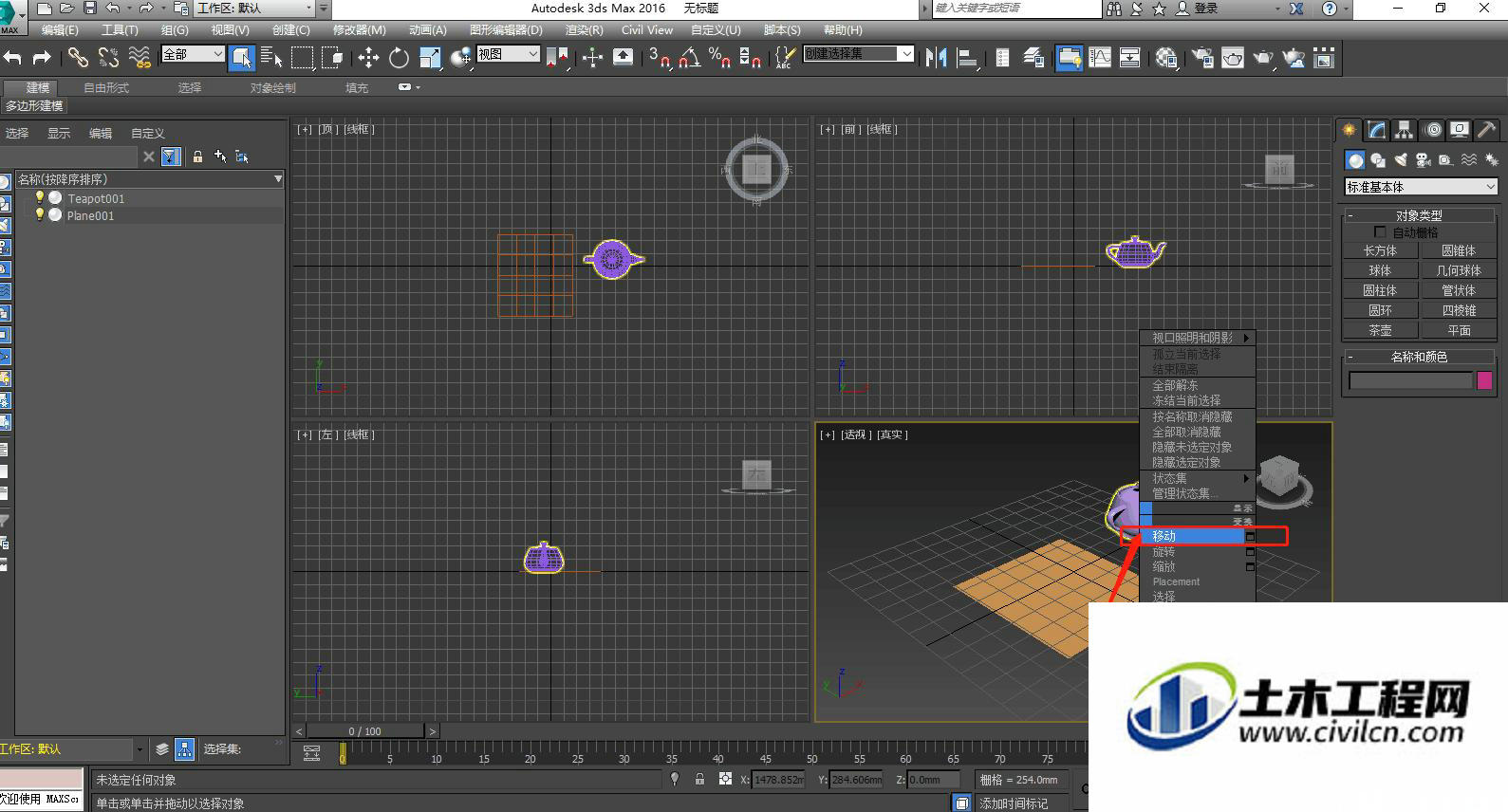The width and height of the screenshot is (1508, 812).
Task: Expand 视口照明和阴影 submenu in context menu
Action: (x=1198, y=338)
